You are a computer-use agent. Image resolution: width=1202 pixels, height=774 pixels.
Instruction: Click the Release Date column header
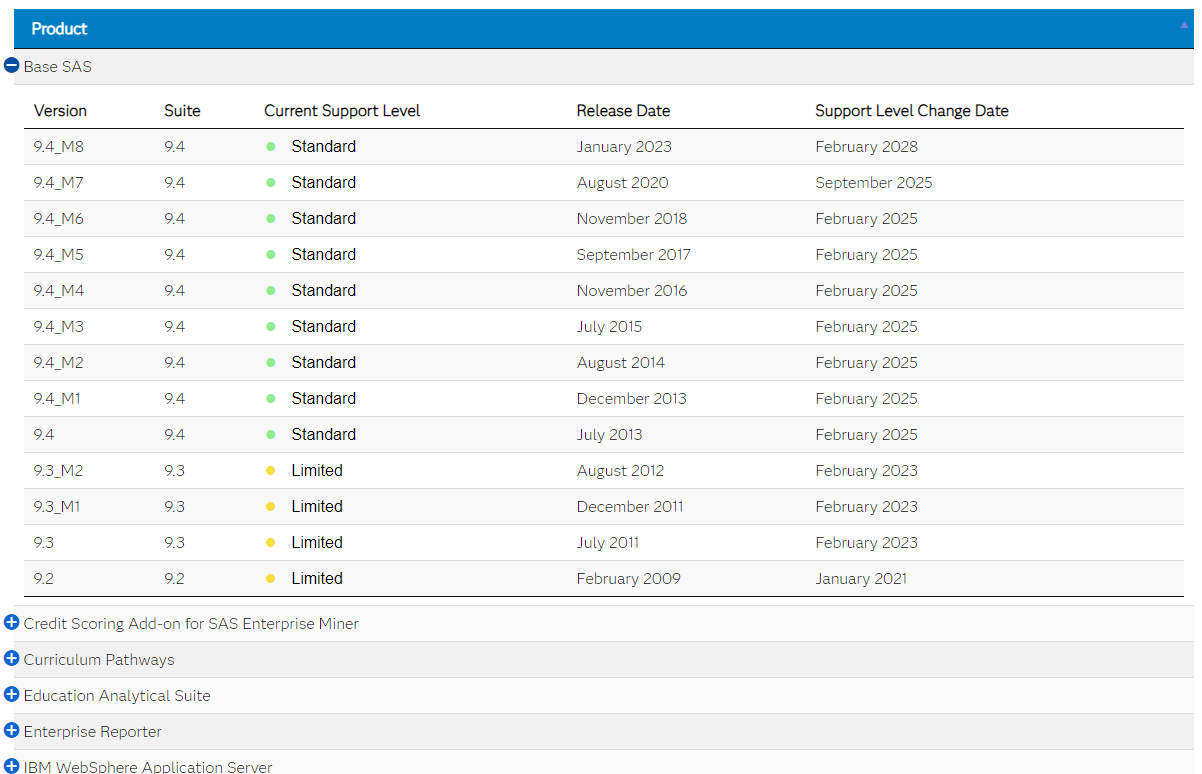[623, 111]
